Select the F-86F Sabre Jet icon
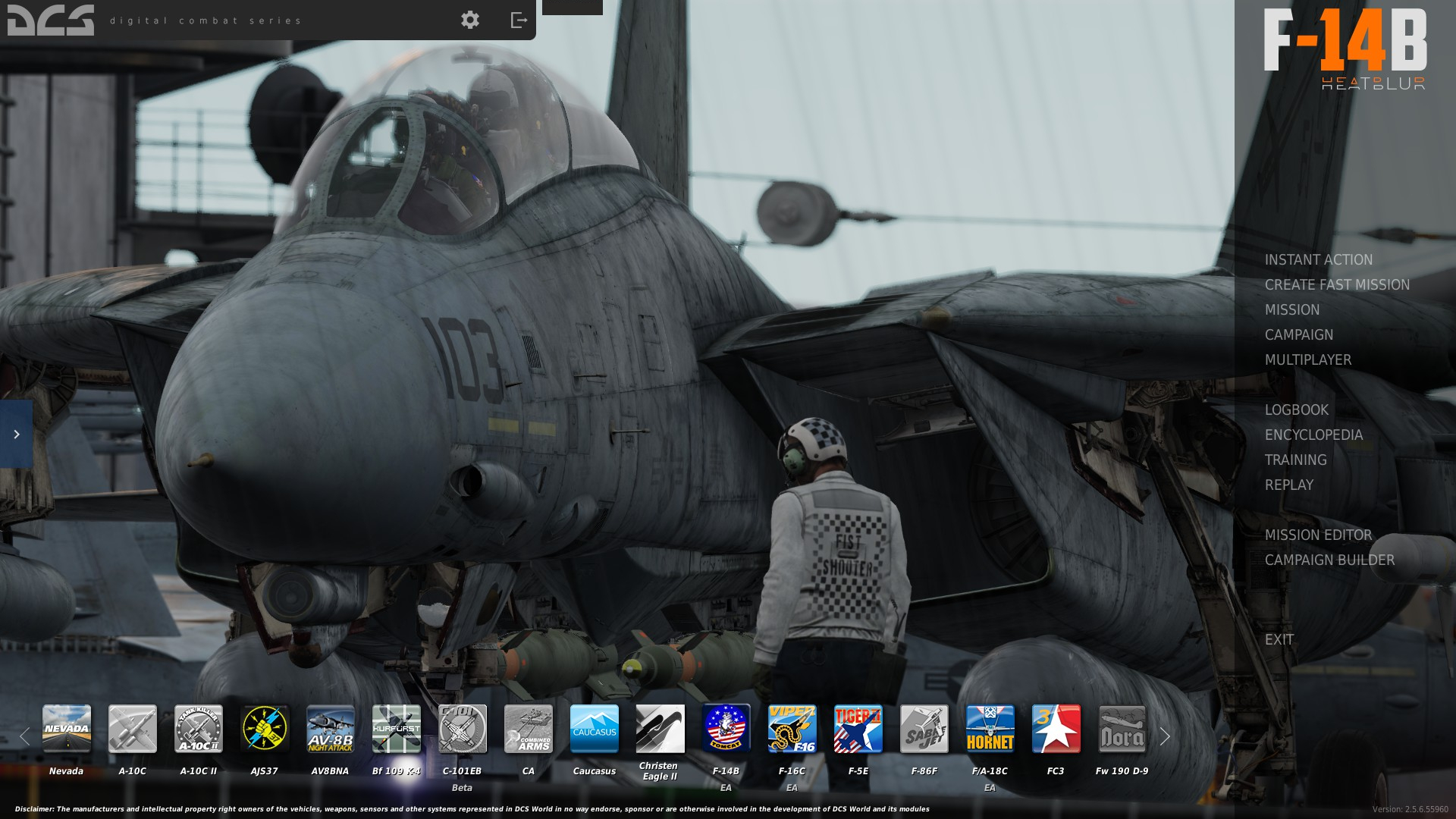 (x=924, y=729)
